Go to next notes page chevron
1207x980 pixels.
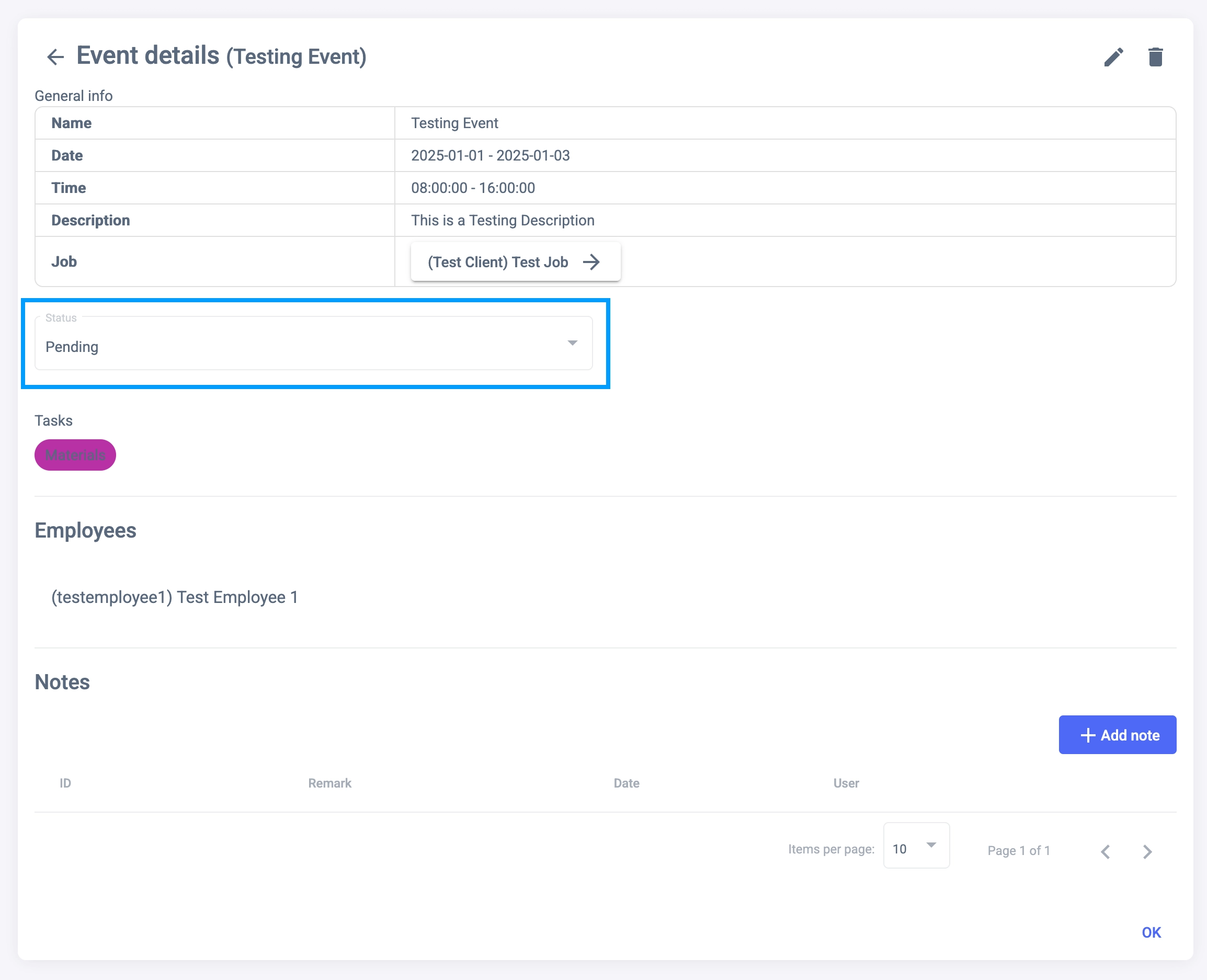(x=1147, y=851)
